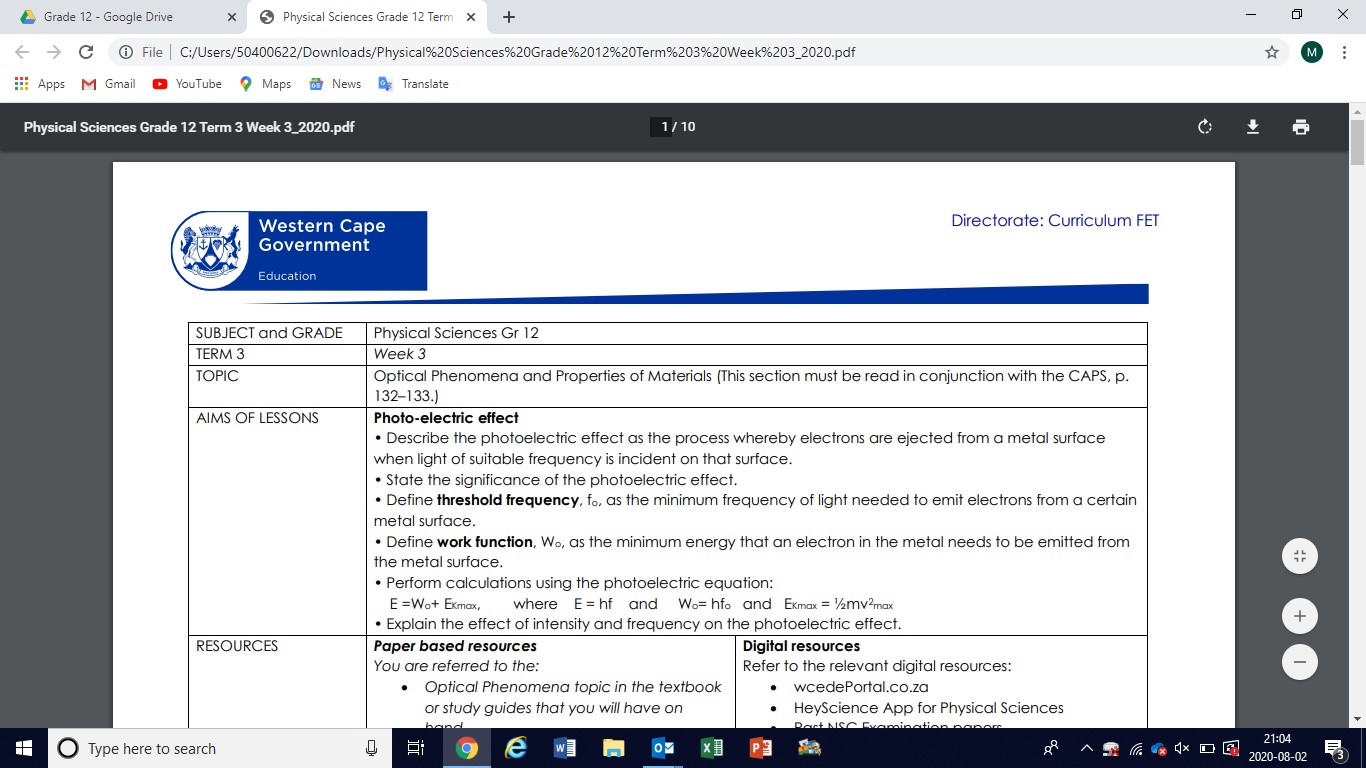Click the scrollbar down arrow

pos(1357,719)
